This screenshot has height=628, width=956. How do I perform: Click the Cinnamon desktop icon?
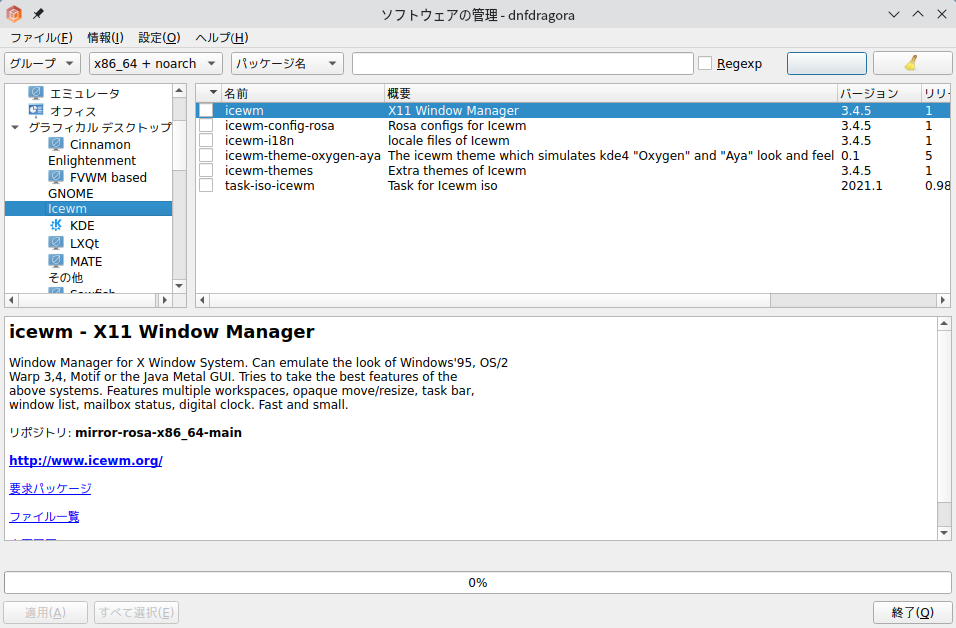tap(56, 144)
